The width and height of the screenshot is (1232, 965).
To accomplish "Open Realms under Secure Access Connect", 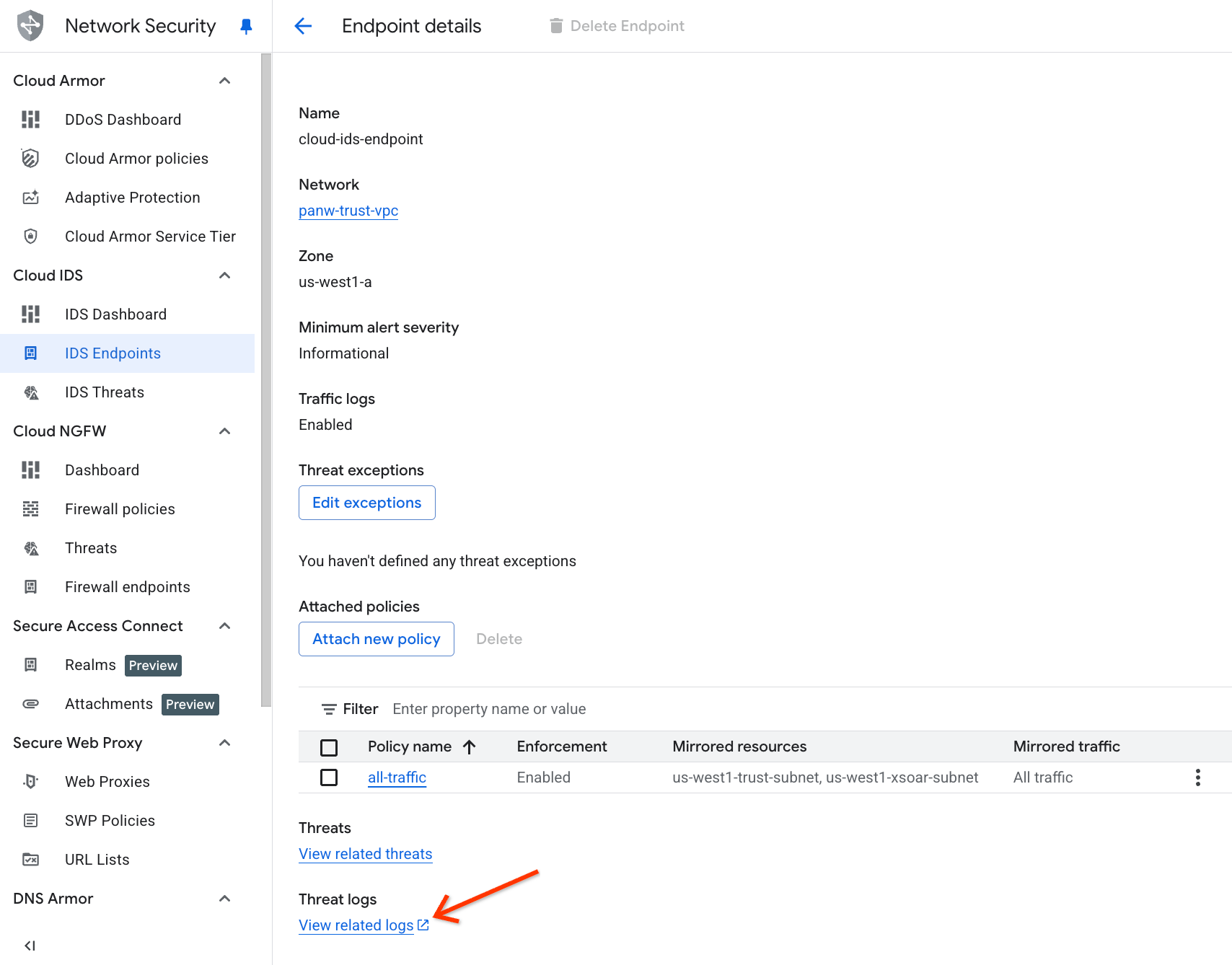I will [90, 665].
